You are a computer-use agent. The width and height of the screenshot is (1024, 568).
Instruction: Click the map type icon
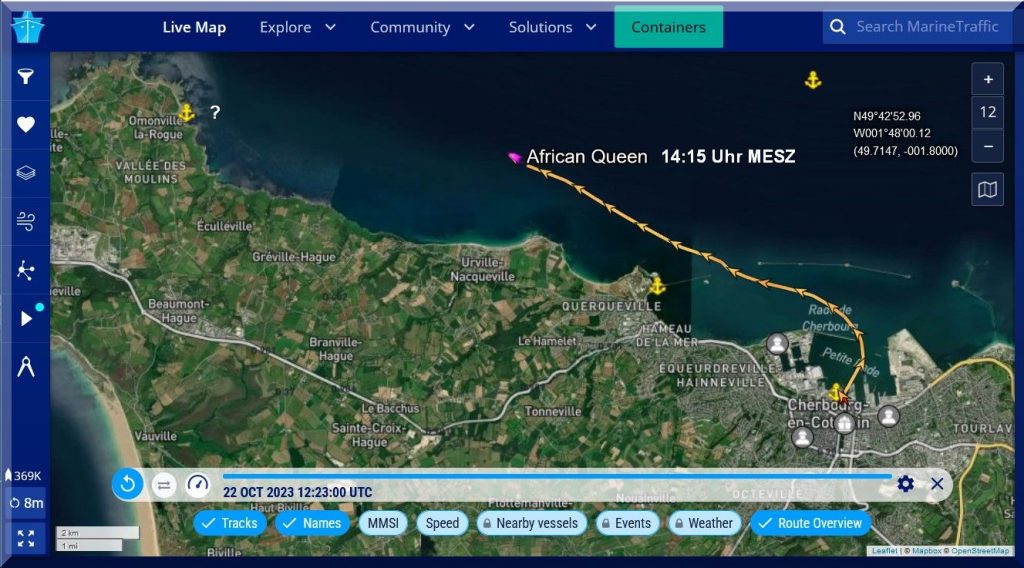987,189
